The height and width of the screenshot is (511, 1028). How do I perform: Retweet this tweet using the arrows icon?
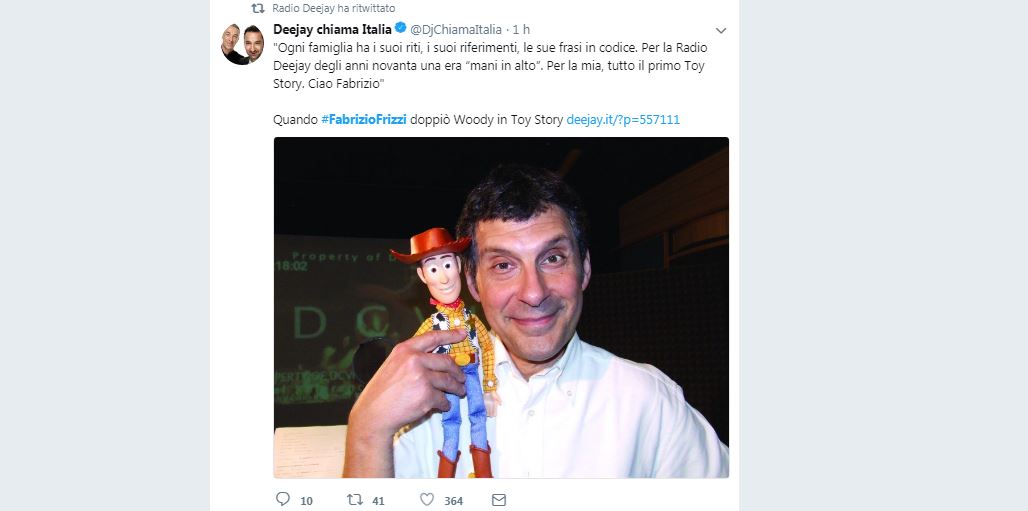[x=354, y=499]
